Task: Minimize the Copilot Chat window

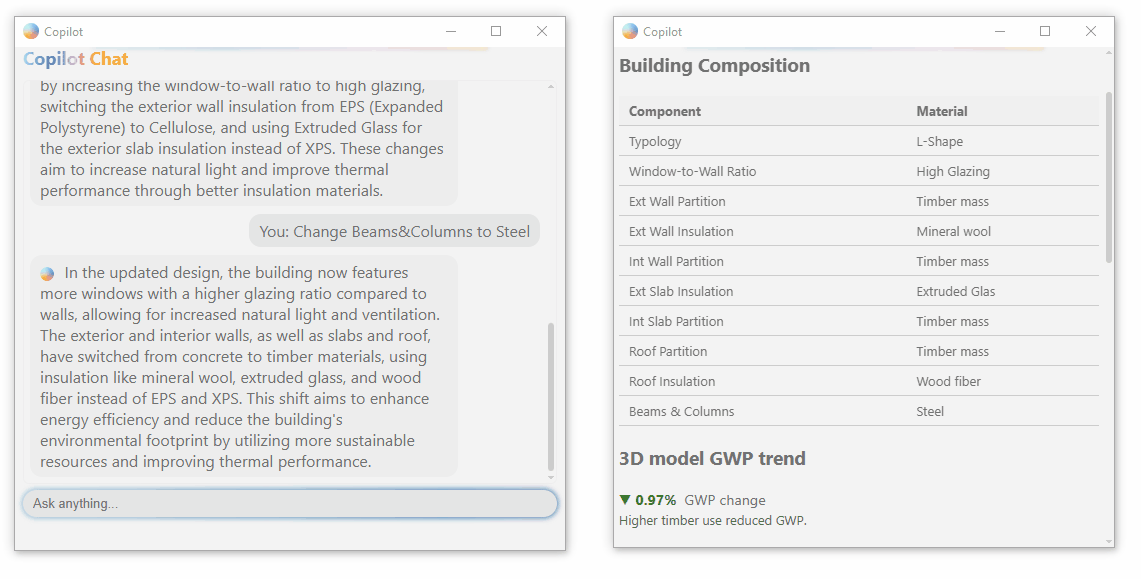Action: click(451, 31)
